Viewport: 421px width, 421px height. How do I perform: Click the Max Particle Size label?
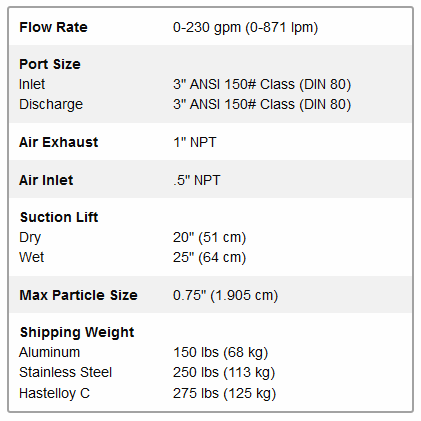pyautogui.click(x=78, y=295)
